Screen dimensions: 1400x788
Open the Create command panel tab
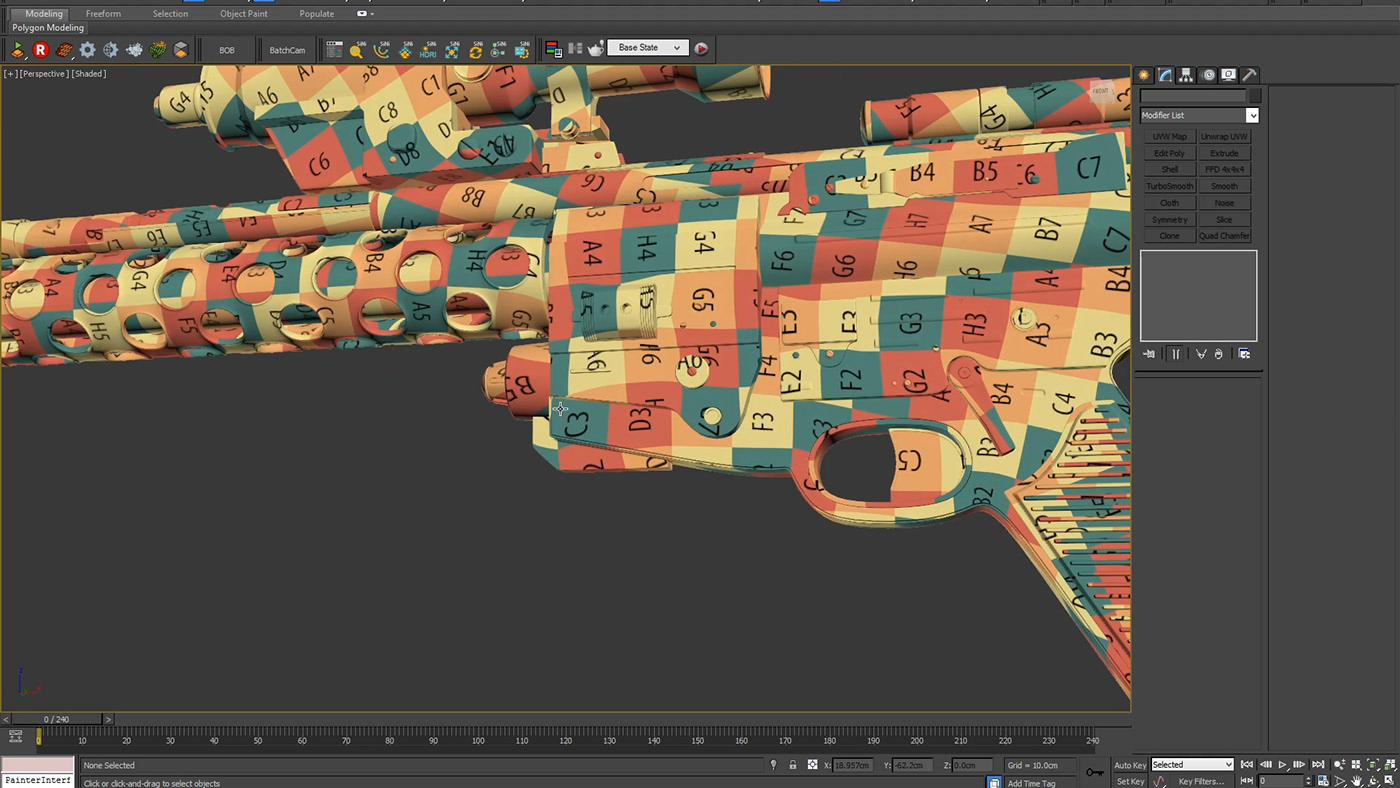1145,75
